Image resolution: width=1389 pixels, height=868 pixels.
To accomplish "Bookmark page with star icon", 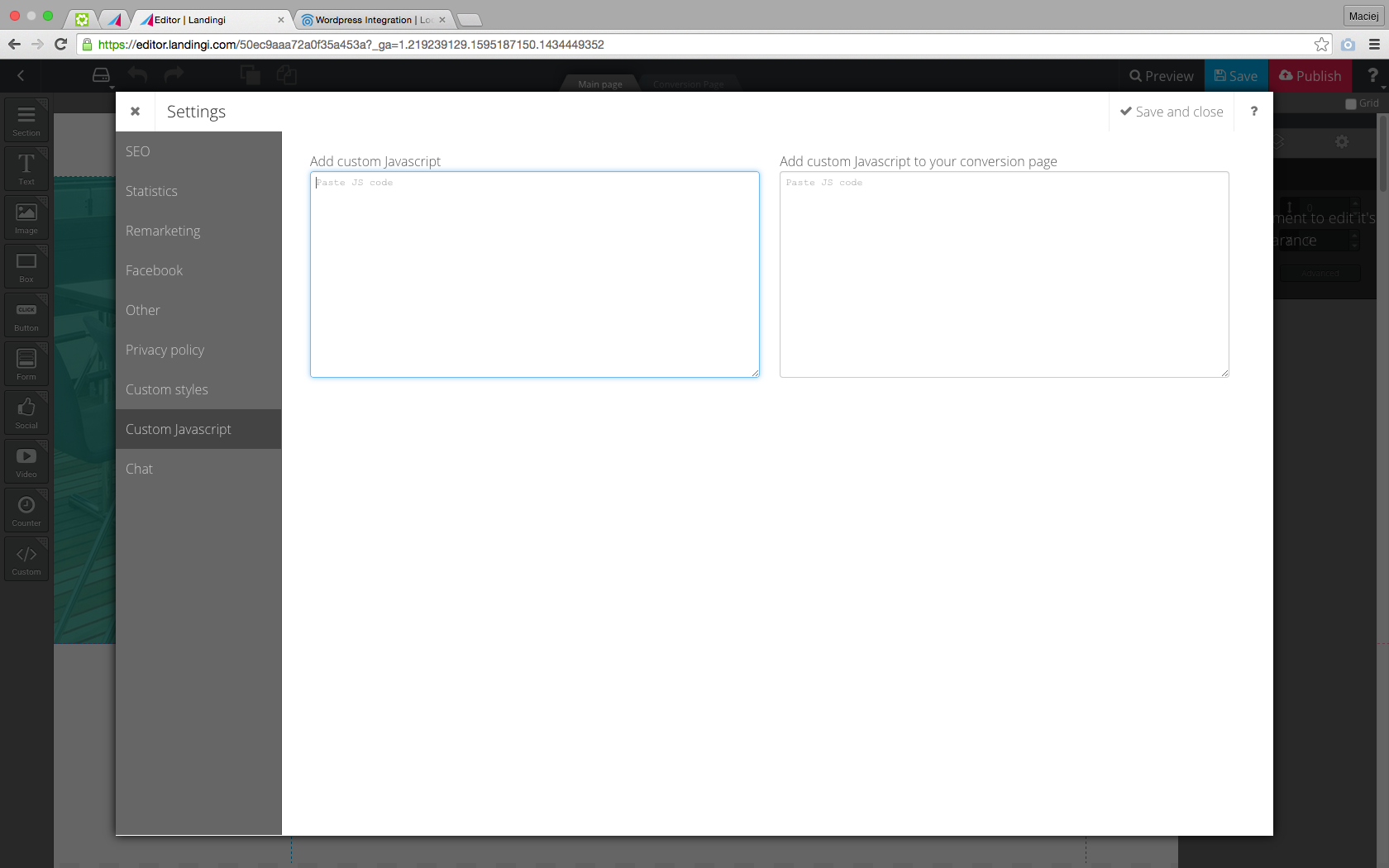I will coord(1321,45).
